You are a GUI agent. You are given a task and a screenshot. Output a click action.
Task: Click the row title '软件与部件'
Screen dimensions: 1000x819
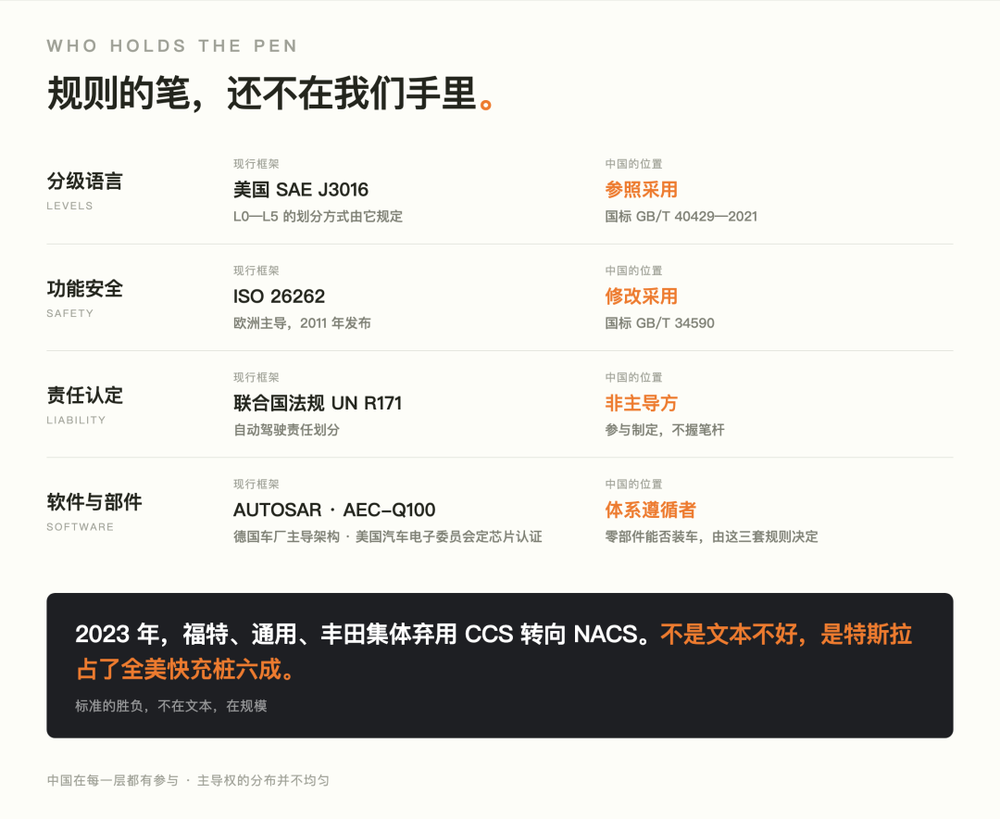(94, 502)
